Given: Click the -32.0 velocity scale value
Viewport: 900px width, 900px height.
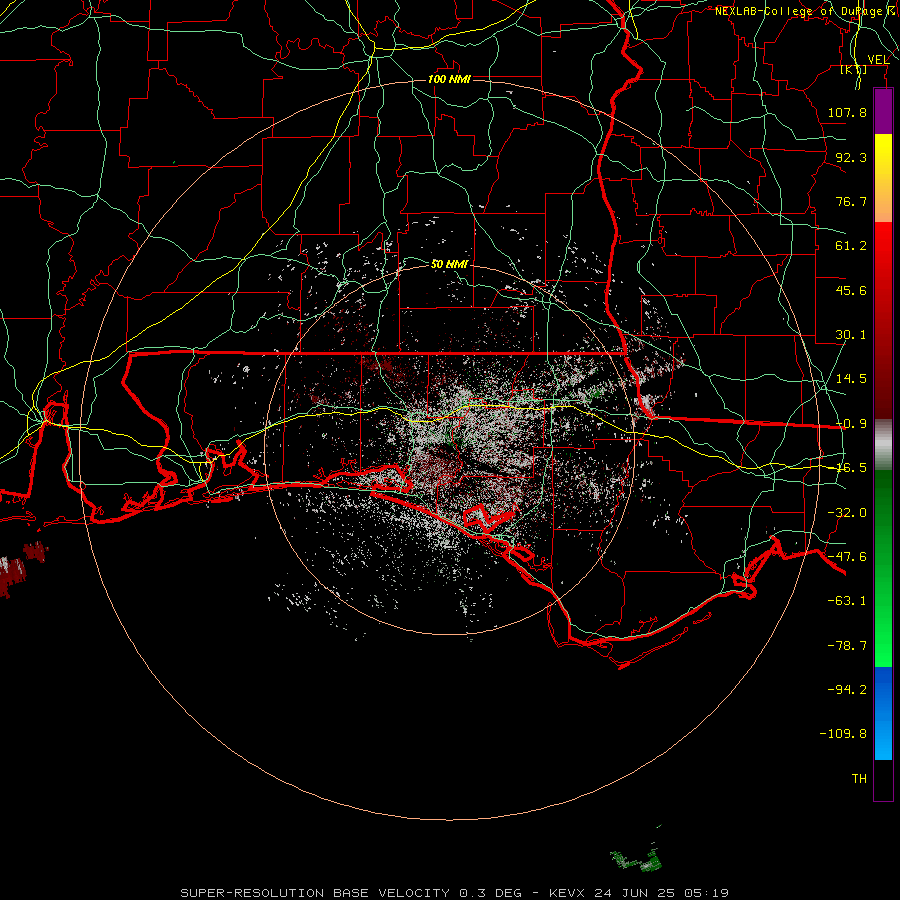Looking at the screenshot, I should pos(847,513).
